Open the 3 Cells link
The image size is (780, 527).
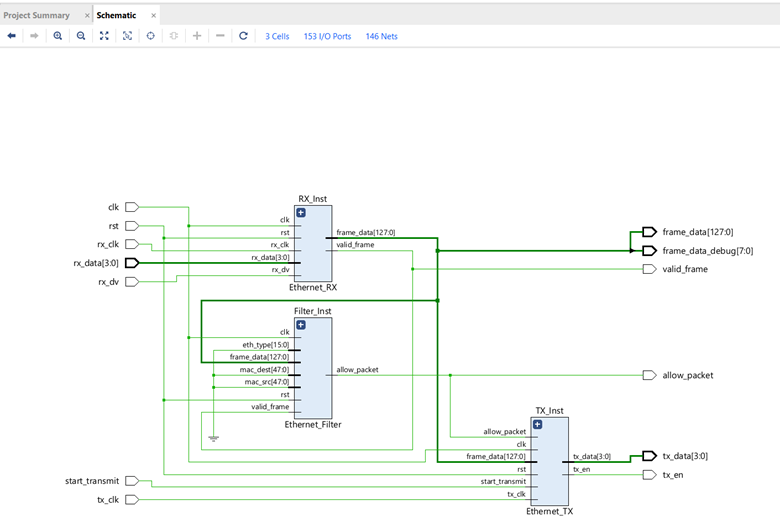(x=277, y=36)
